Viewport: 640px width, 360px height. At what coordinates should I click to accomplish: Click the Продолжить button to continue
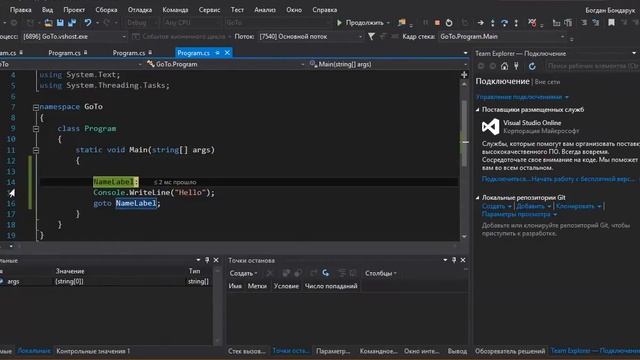click(361, 23)
